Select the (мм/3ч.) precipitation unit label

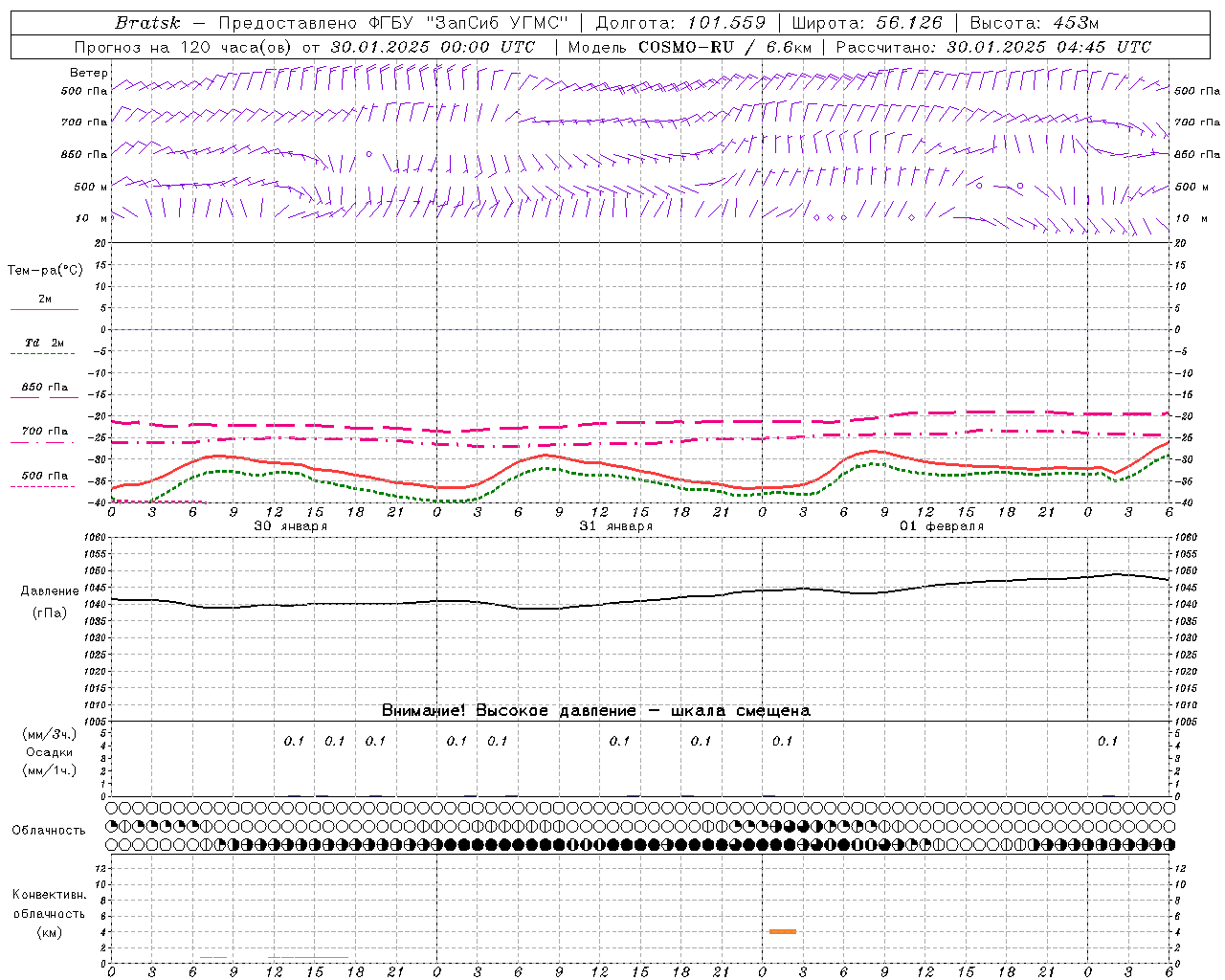[x=50, y=734]
